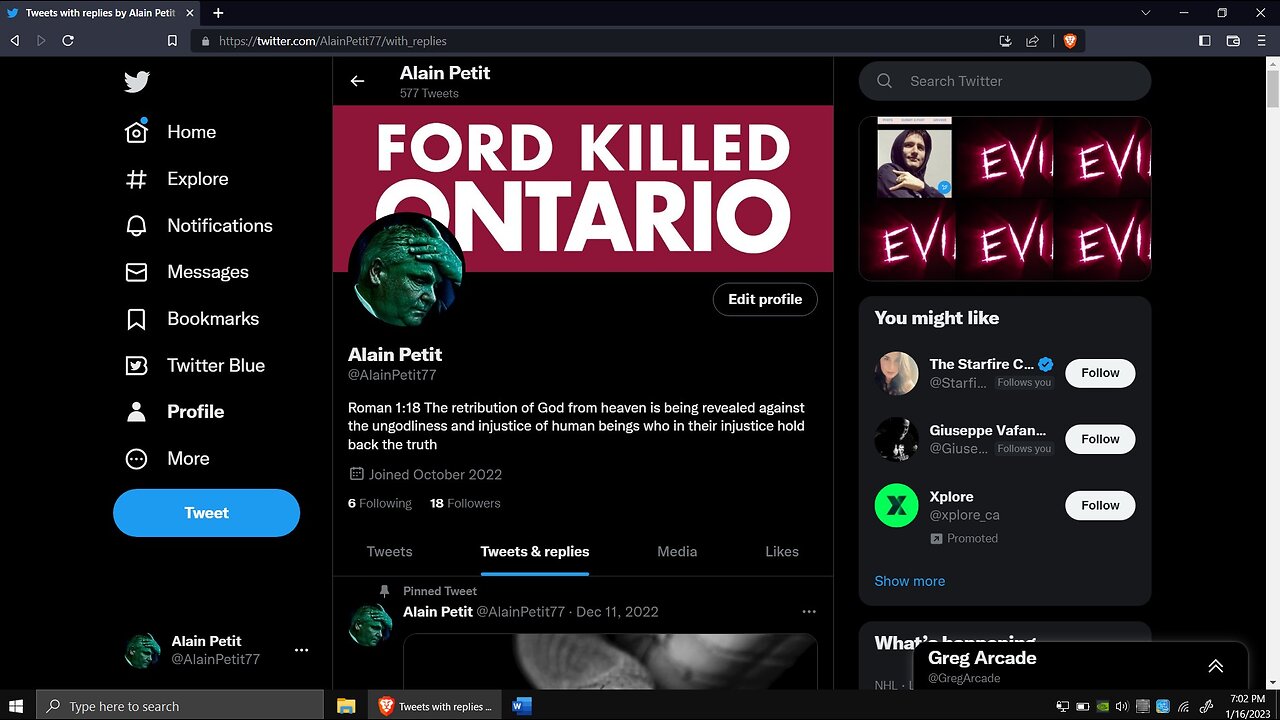Open the hooded person media thumbnail
Viewport: 1280px width, 720px height.
915,157
